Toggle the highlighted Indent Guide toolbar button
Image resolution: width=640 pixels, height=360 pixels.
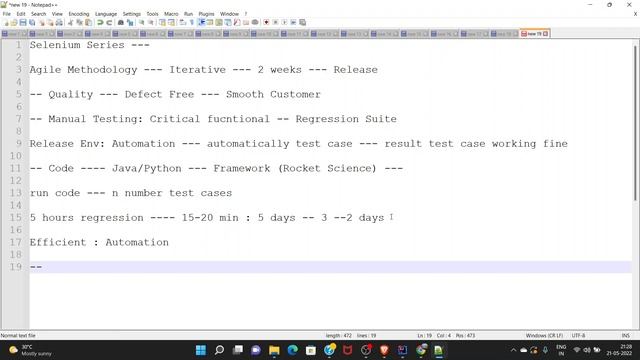tap(201, 22)
